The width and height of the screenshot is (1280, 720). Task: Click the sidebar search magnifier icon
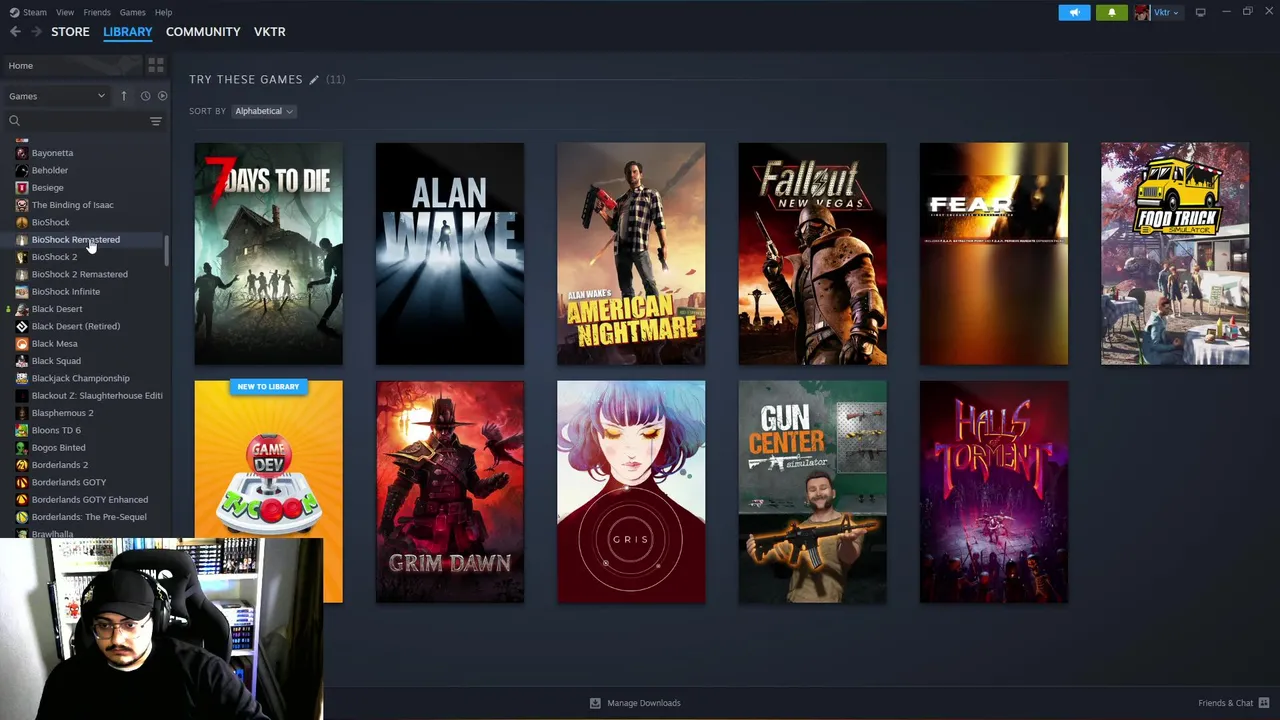pos(14,121)
